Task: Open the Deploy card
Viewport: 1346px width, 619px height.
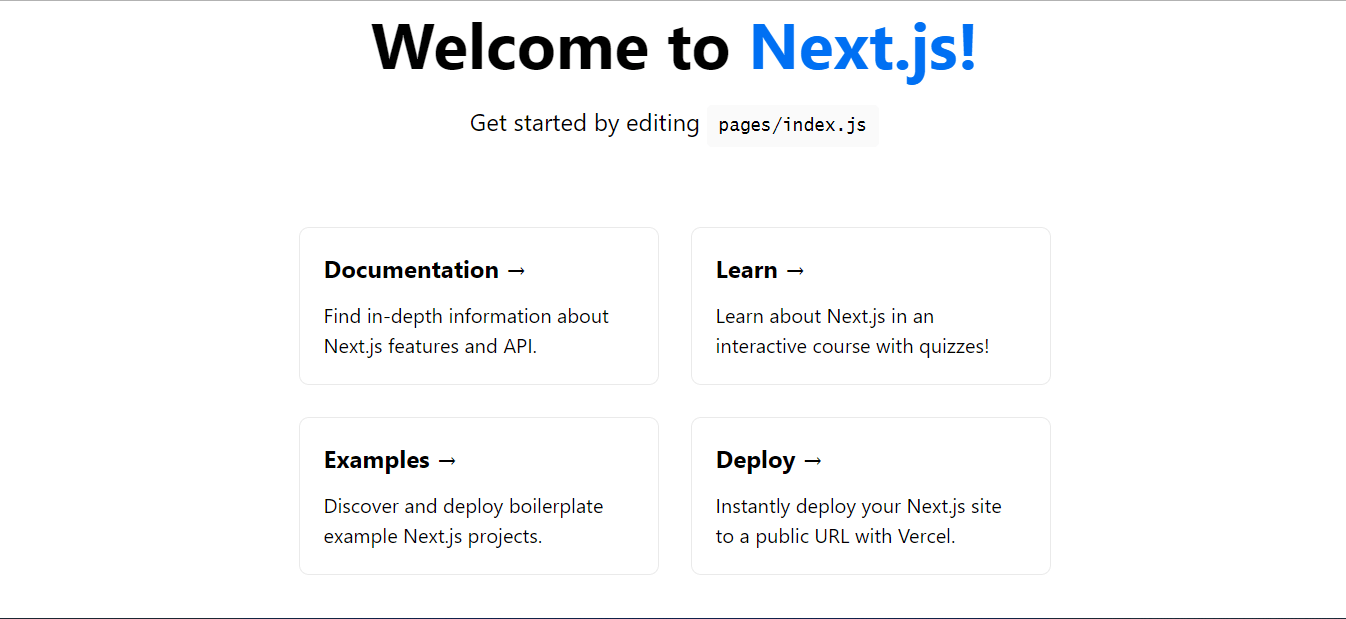Action: (871, 496)
